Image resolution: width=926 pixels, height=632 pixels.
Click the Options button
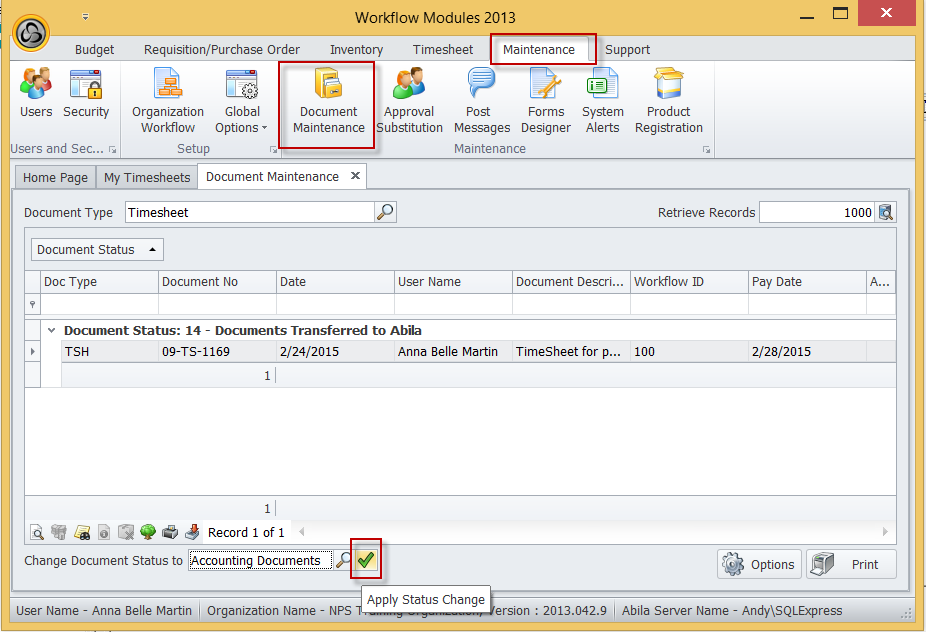[760, 564]
